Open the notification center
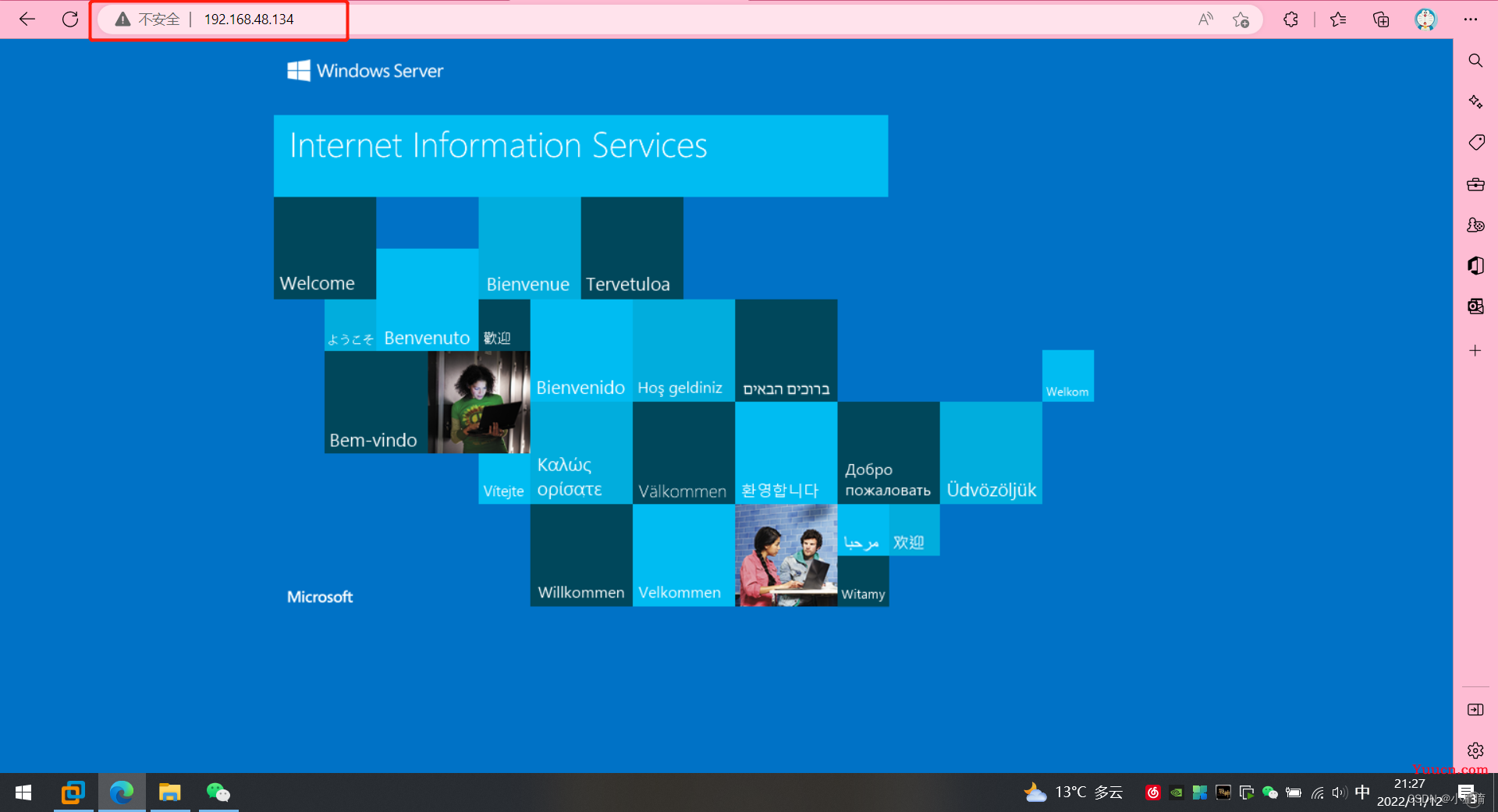The image size is (1498, 812). (x=1467, y=792)
